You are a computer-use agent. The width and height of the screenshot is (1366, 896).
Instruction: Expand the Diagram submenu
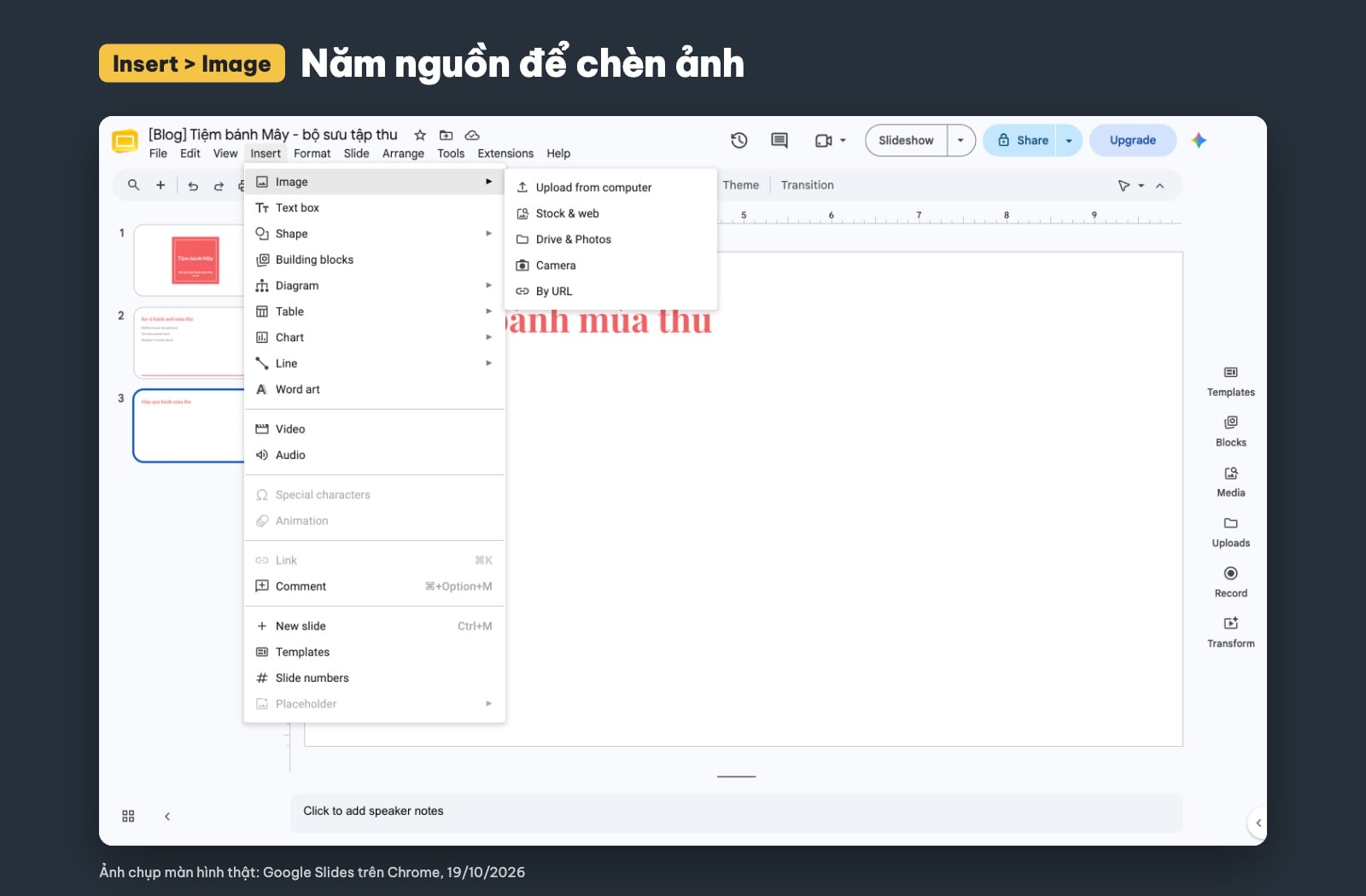375,286
